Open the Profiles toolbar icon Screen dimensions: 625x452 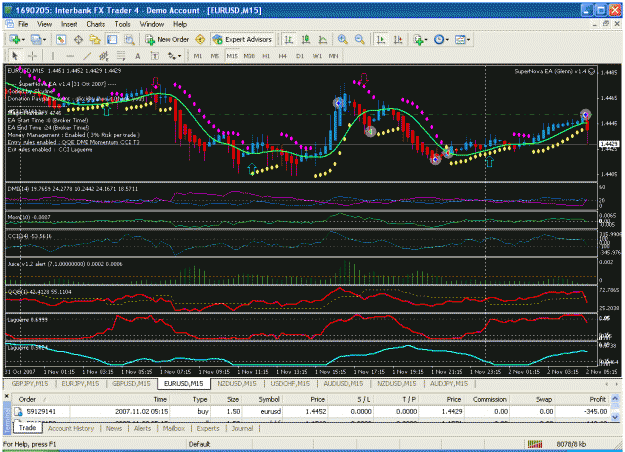pyautogui.click(x=35, y=39)
